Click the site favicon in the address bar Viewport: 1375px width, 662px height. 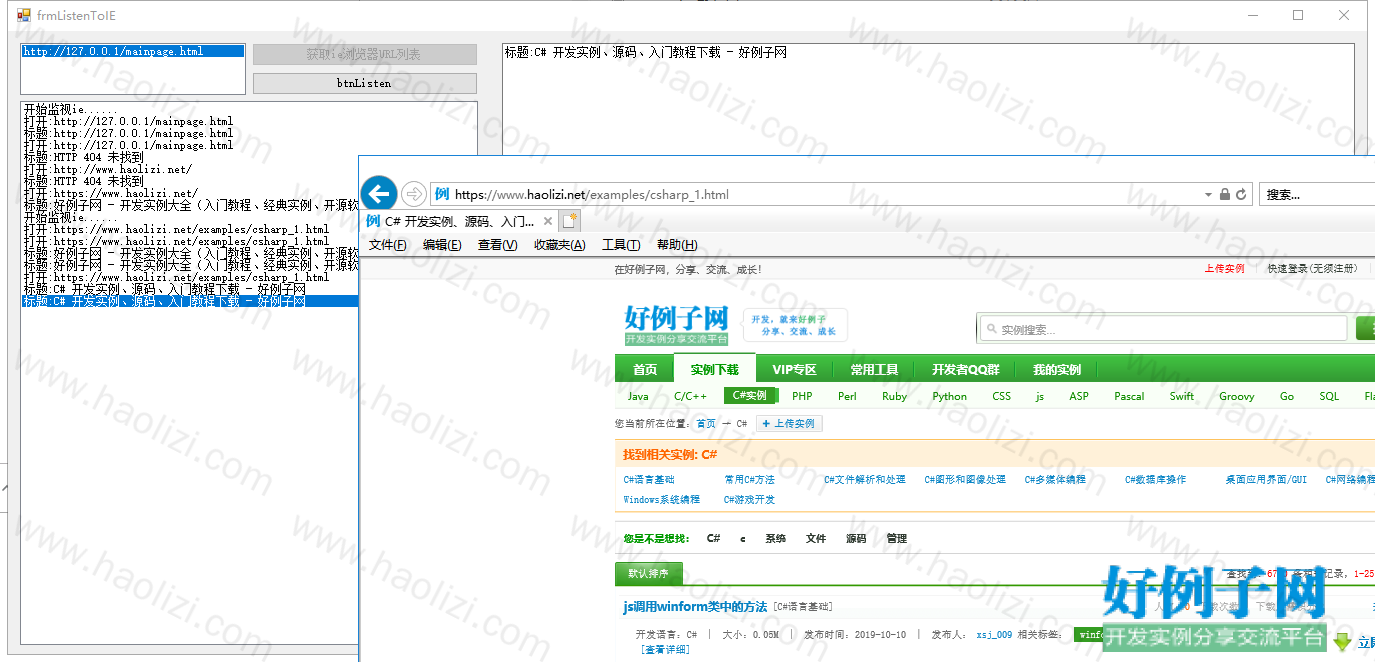pyautogui.click(x=442, y=194)
